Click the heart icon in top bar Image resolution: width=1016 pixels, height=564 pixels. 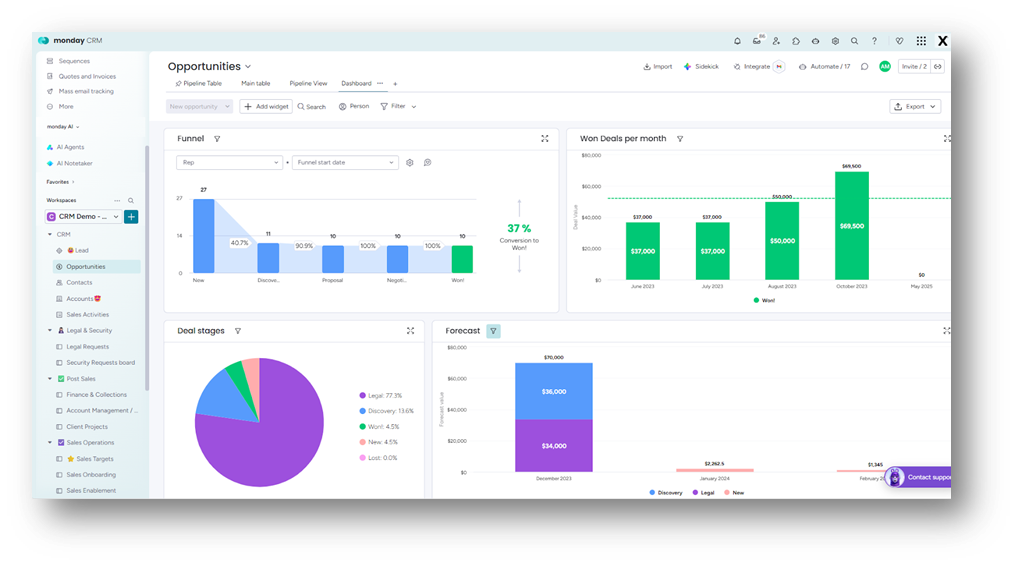pyautogui.click(x=899, y=41)
